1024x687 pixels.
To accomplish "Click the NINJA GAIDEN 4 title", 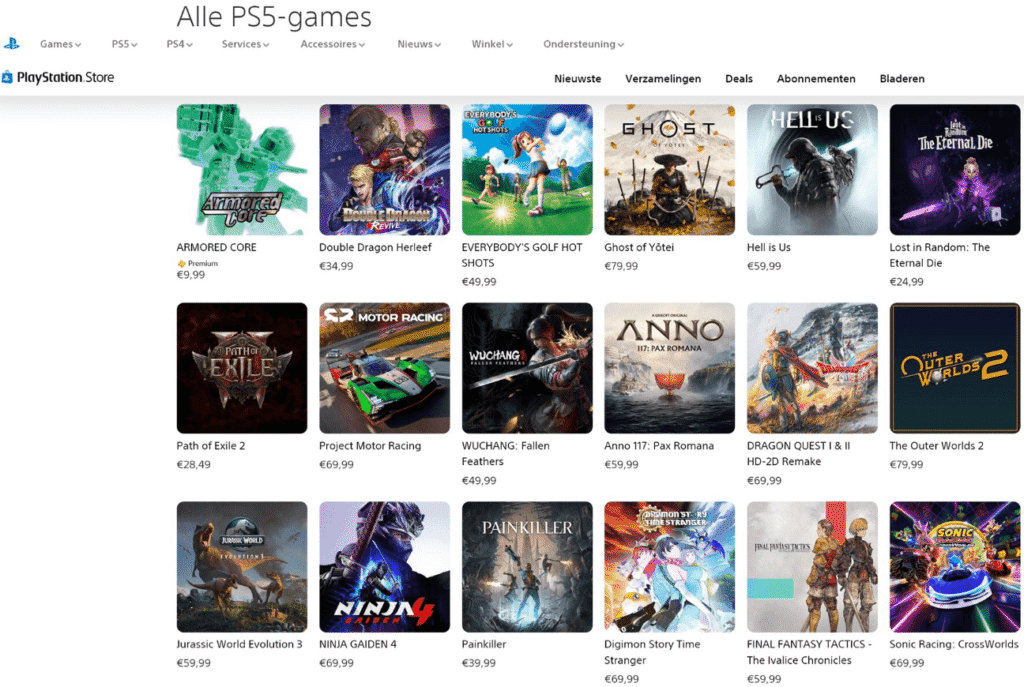I will (x=358, y=644).
